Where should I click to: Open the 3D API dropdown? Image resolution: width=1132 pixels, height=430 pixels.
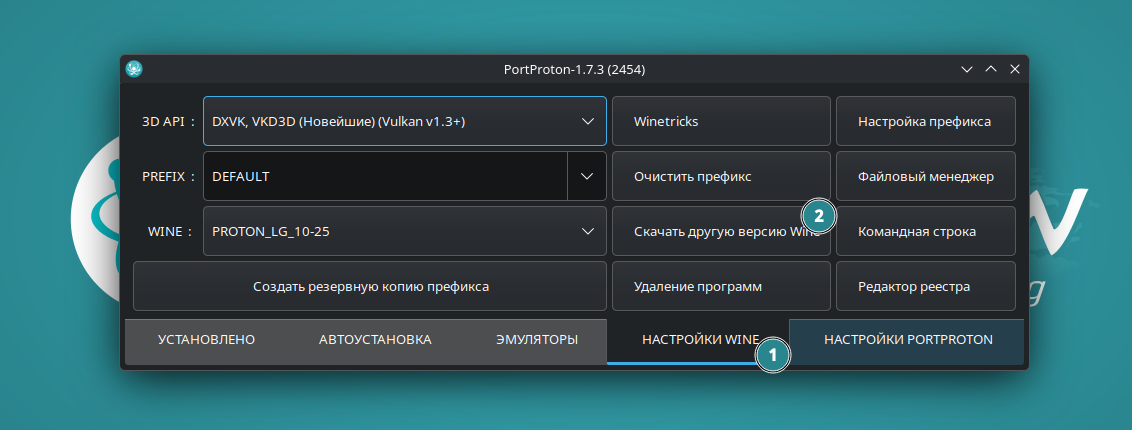404,122
